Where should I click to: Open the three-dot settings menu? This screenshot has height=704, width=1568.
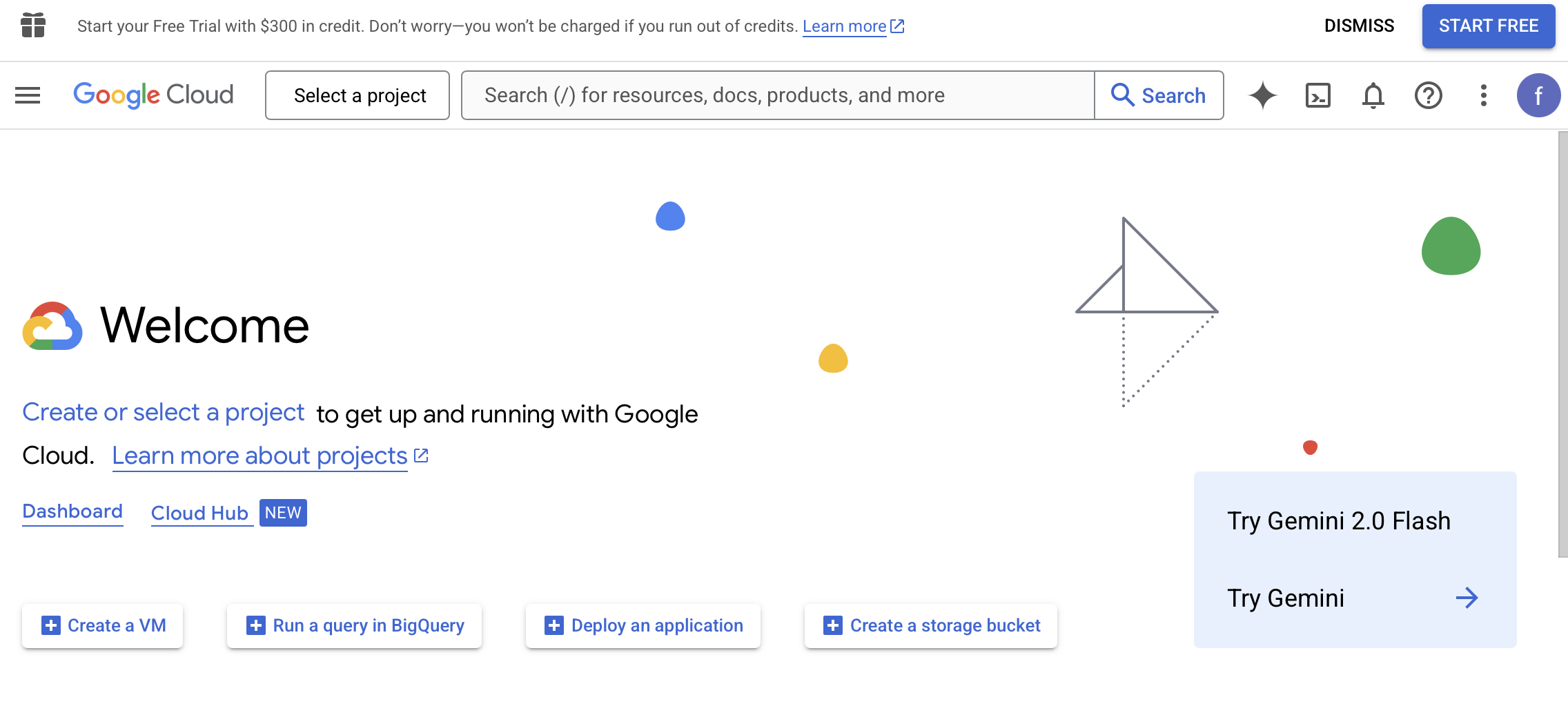click(1483, 95)
